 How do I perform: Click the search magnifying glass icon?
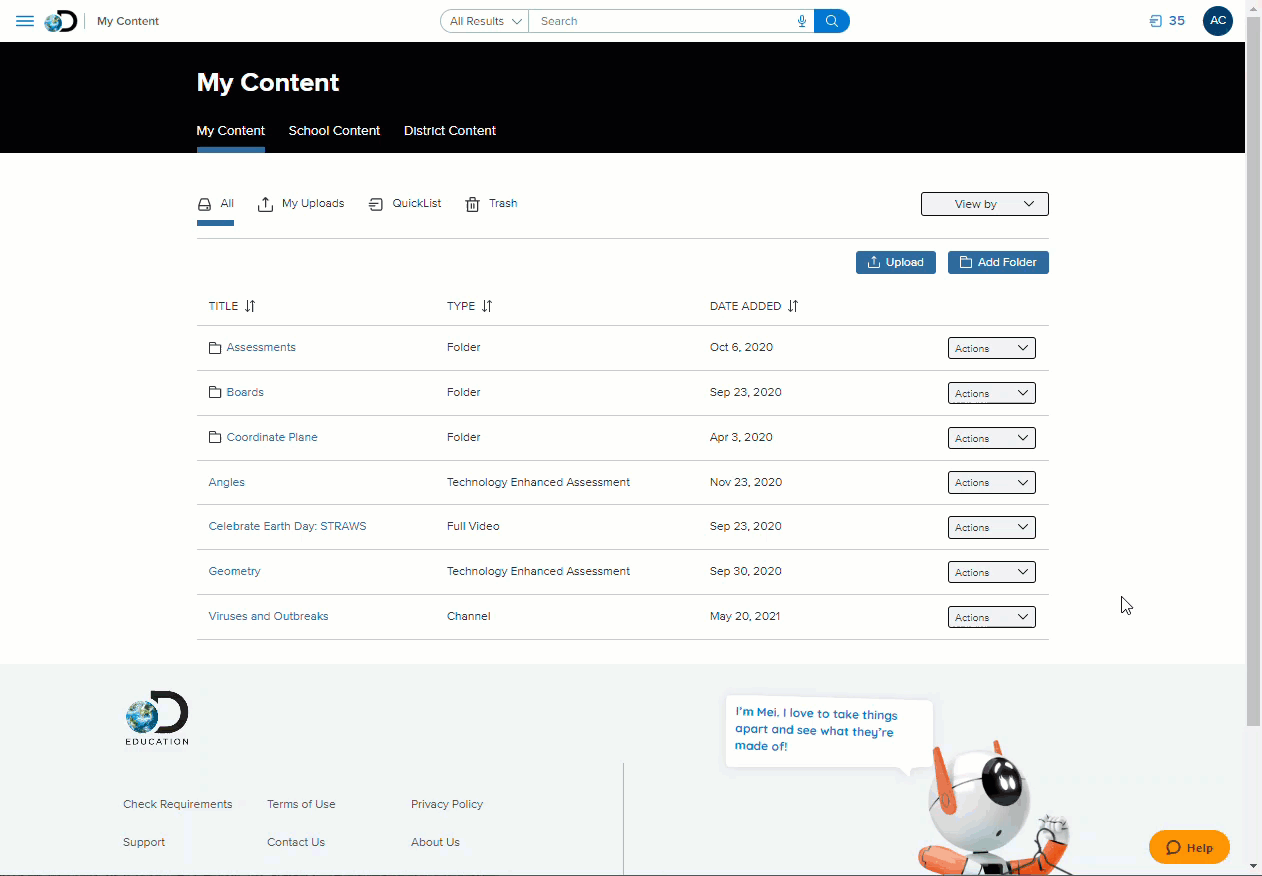[831, 20]
